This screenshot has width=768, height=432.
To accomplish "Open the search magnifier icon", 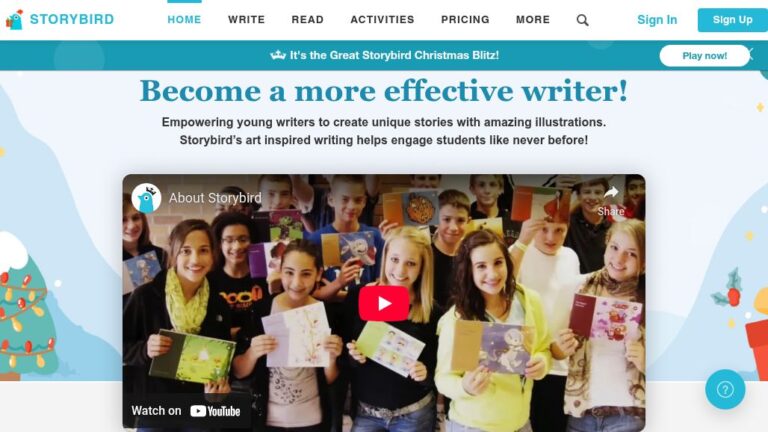I will [x=582, y=20].
